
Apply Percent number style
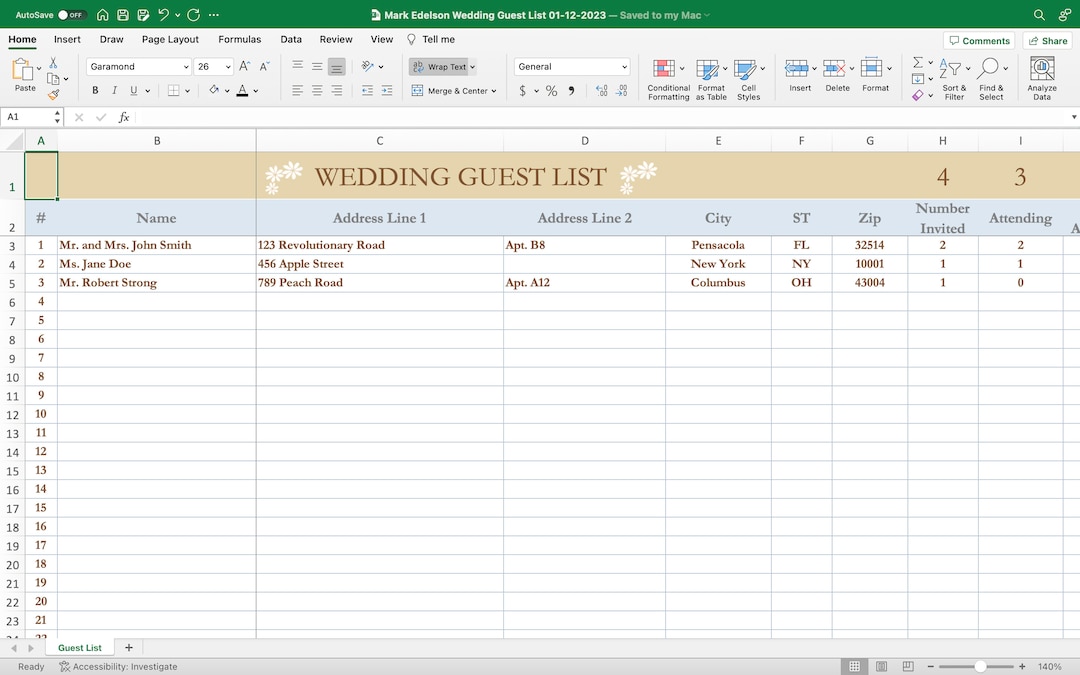pos(551,90)
